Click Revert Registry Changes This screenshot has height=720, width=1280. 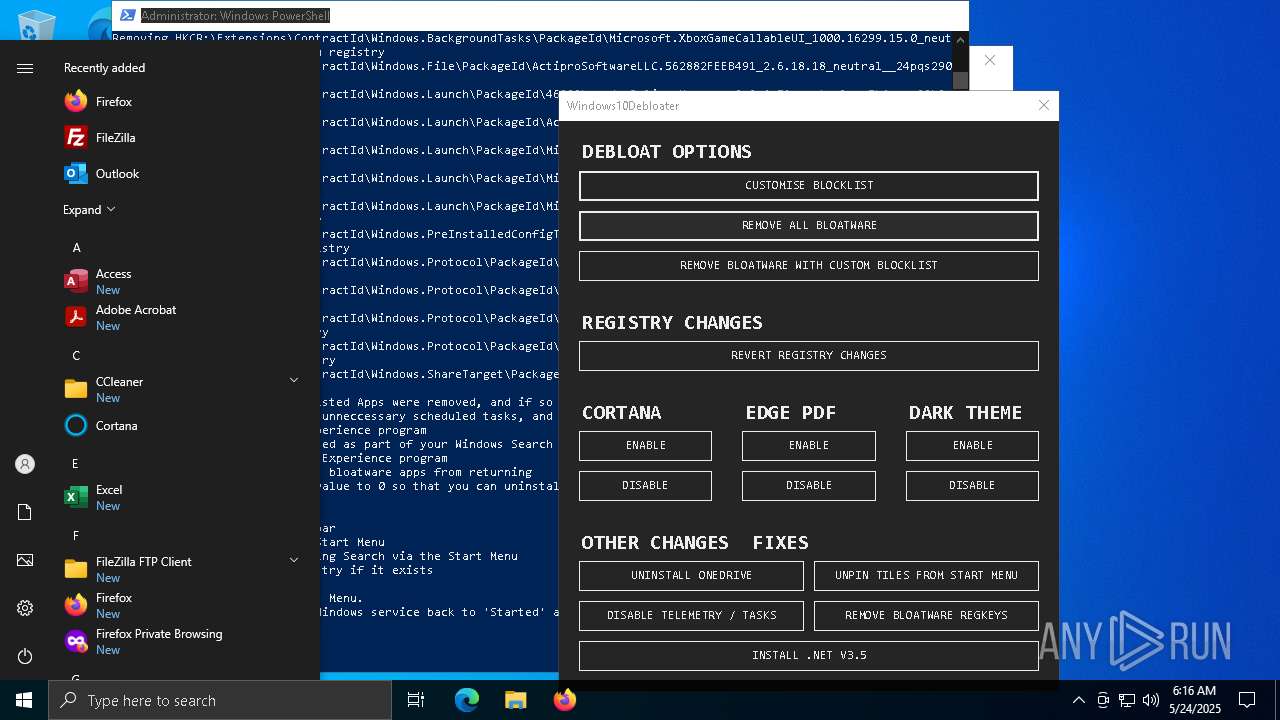808,356
